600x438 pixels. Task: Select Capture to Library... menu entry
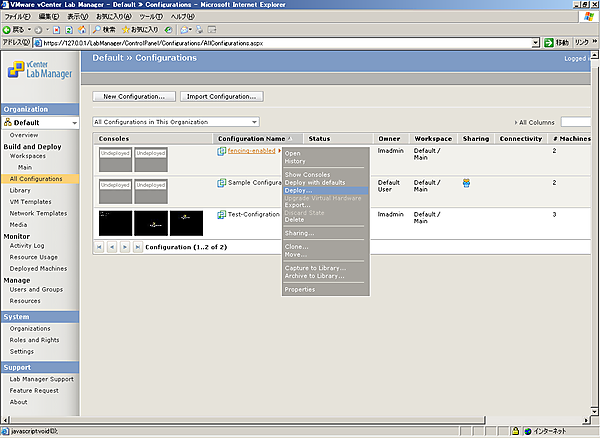[x=315, y=268]
